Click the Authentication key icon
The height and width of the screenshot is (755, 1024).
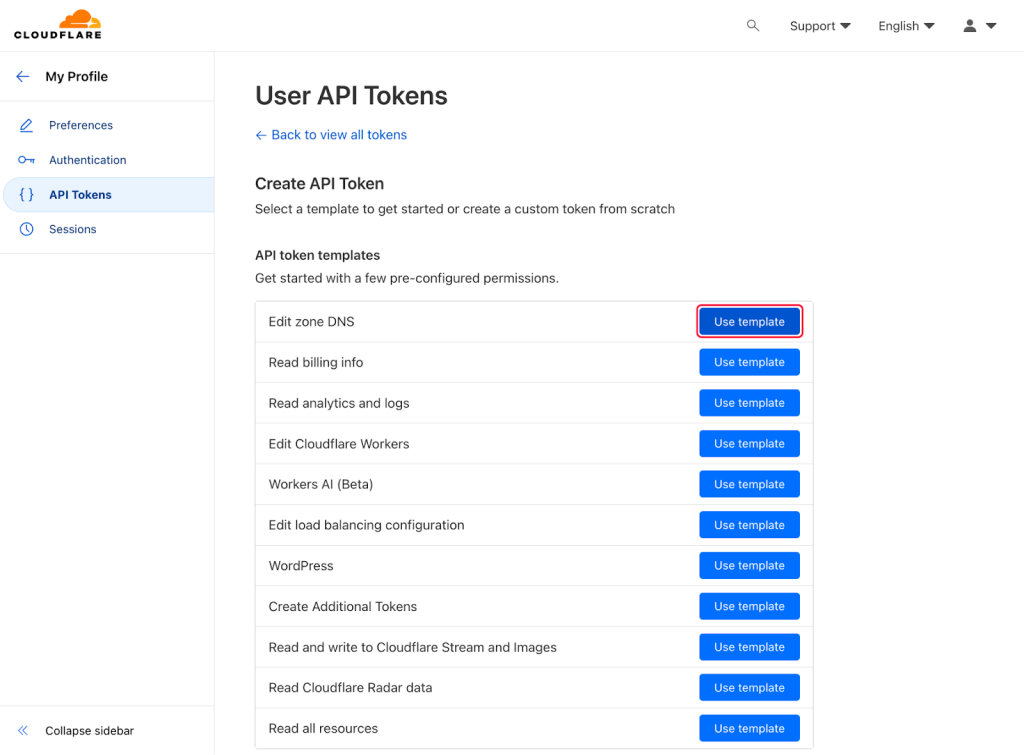click(x=27, y=160)
